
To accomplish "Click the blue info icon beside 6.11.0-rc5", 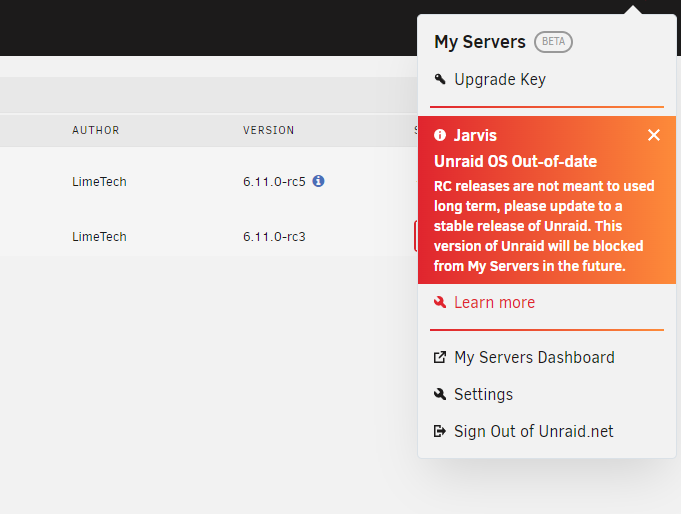I will point(318,181).
